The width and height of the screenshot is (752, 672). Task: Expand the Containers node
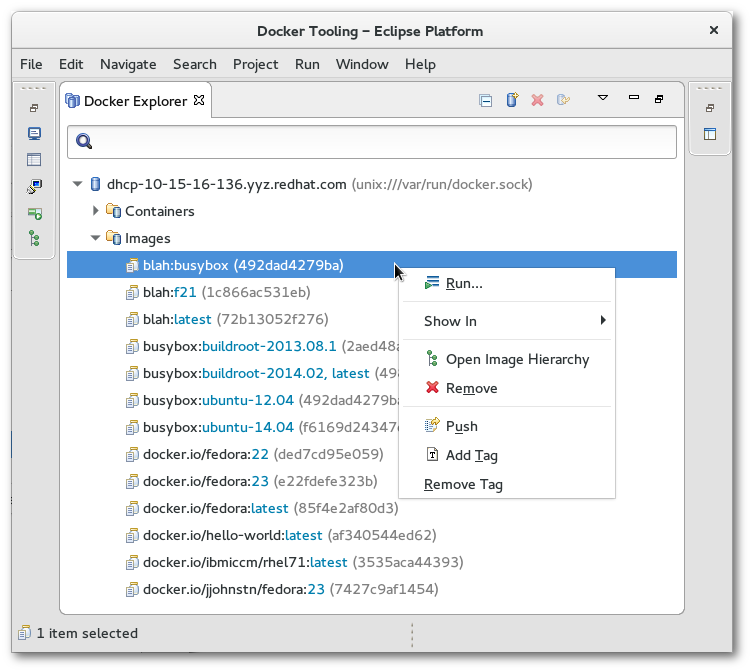click(x=95, y=211)
